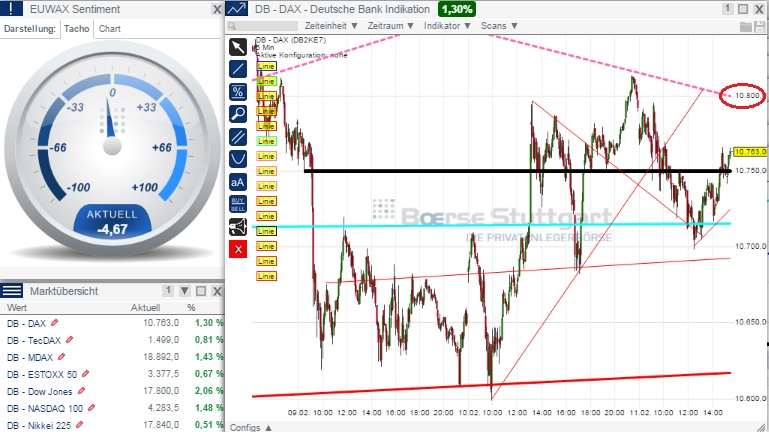Open the Zeiteinheit dropdown
The image size is (769, 432).
331,26
